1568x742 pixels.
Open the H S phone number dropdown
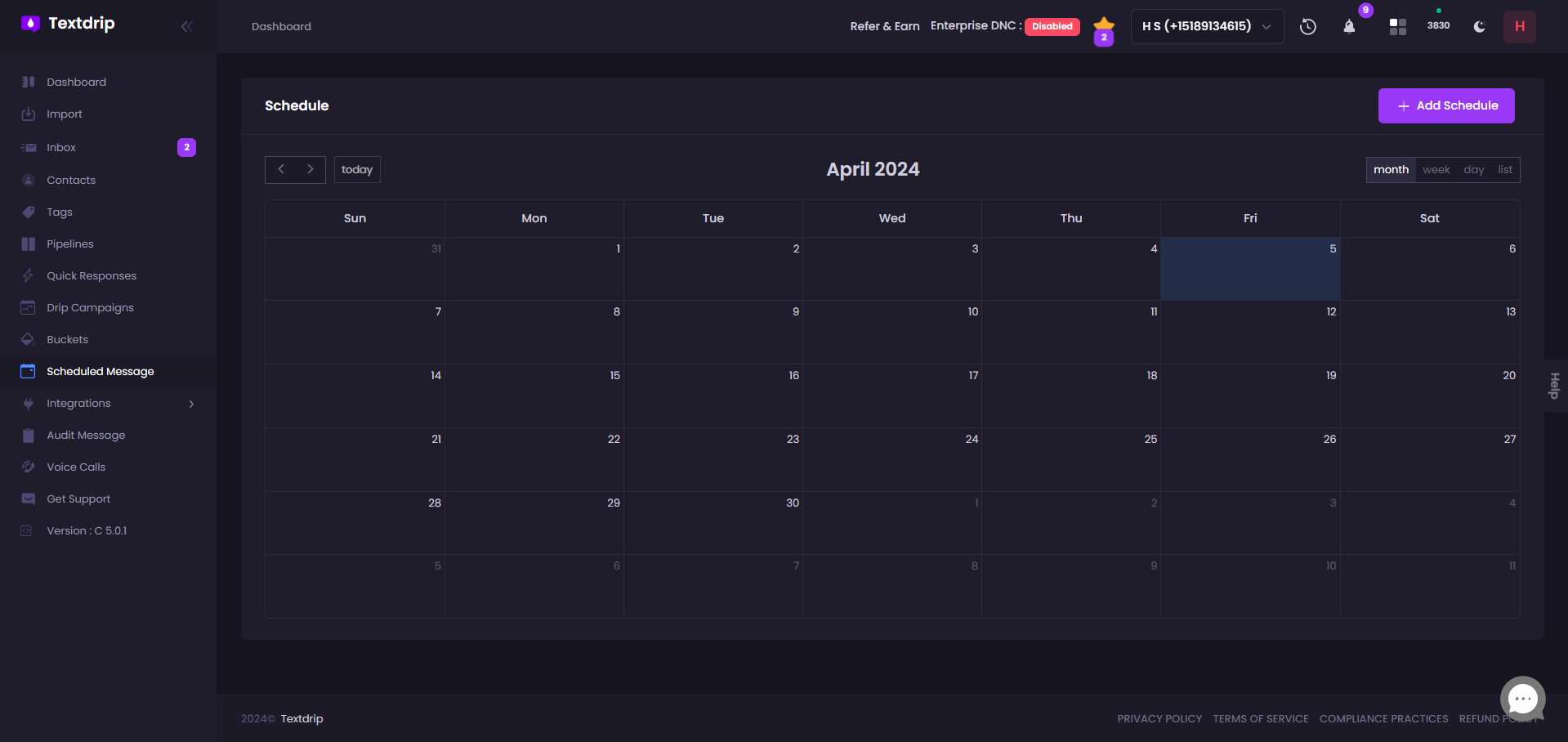point(1206,26)
